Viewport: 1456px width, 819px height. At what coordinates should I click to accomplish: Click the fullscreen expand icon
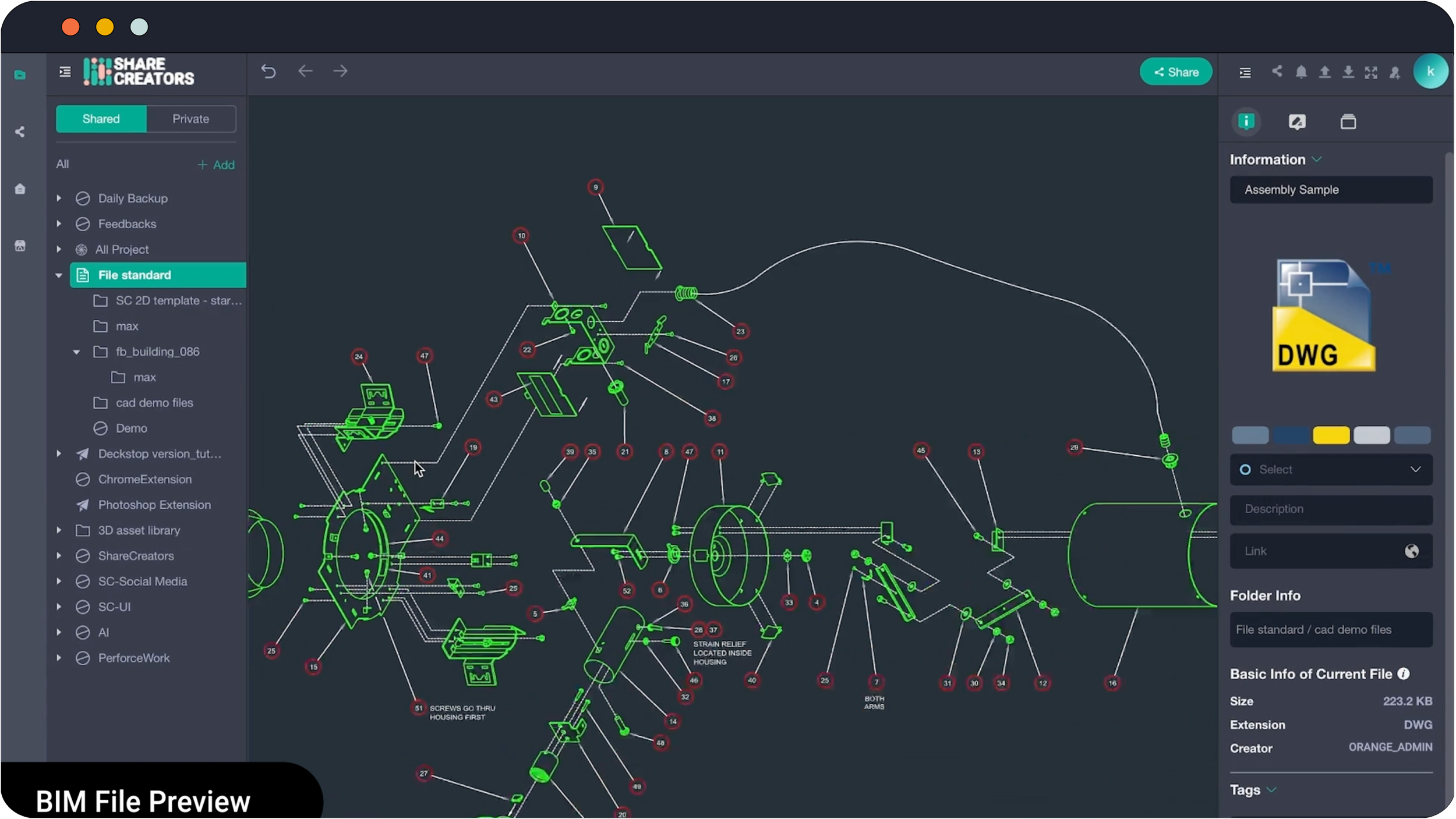pos(1371,72)
